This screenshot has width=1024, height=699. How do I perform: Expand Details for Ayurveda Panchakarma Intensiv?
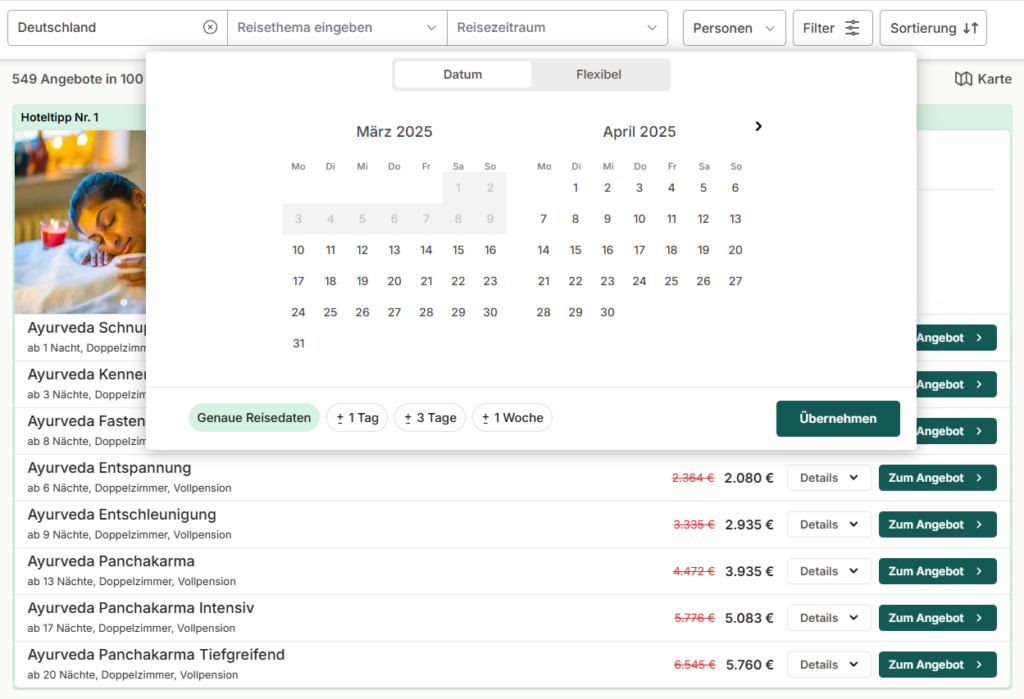(829, 618)
